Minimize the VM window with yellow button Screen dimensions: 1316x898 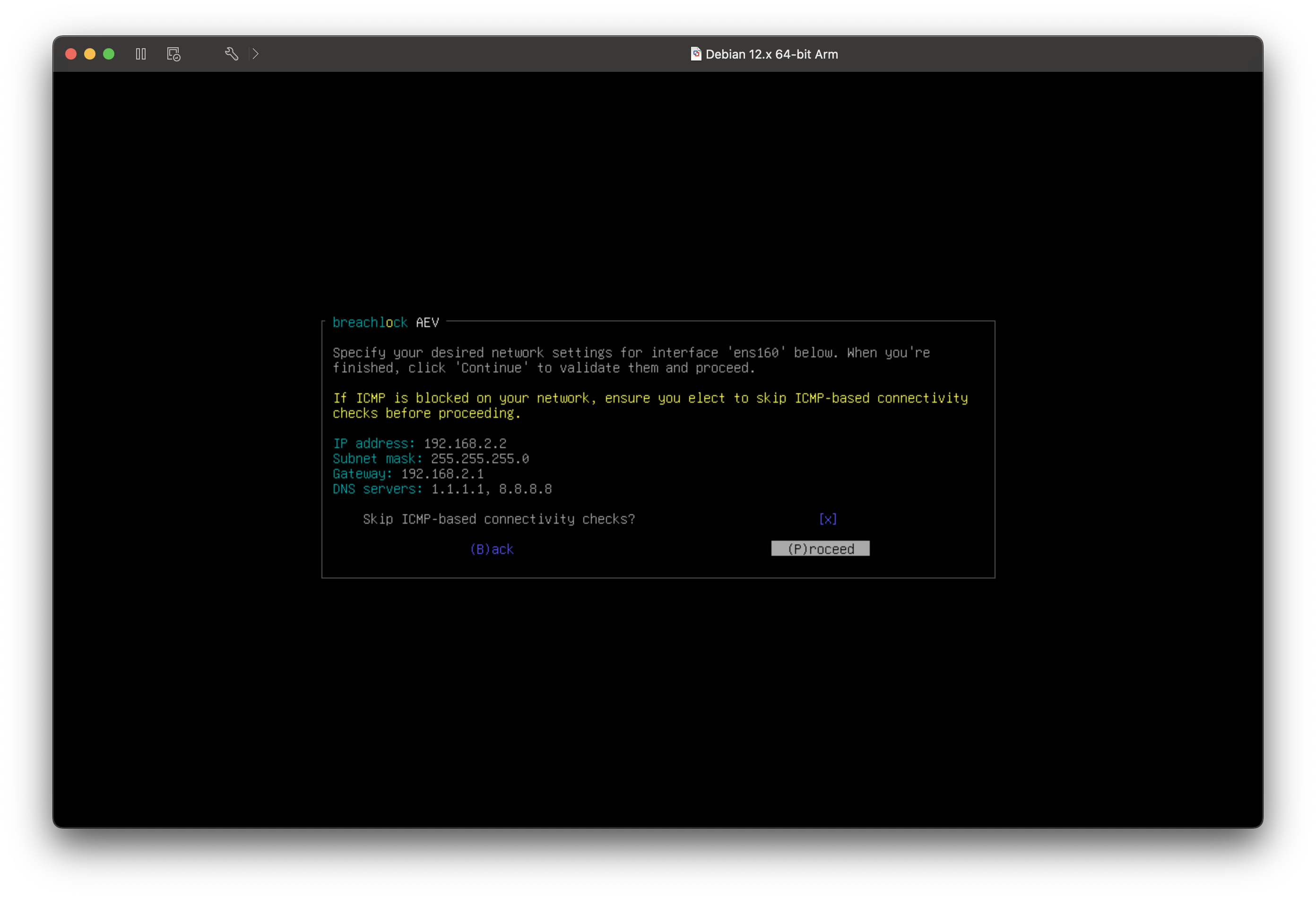point(90,54)
